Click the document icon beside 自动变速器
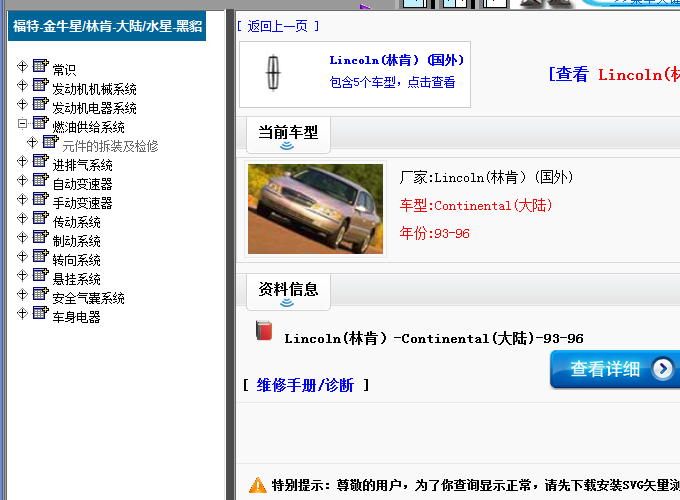 pyautogui.click(x=41, y=180)
